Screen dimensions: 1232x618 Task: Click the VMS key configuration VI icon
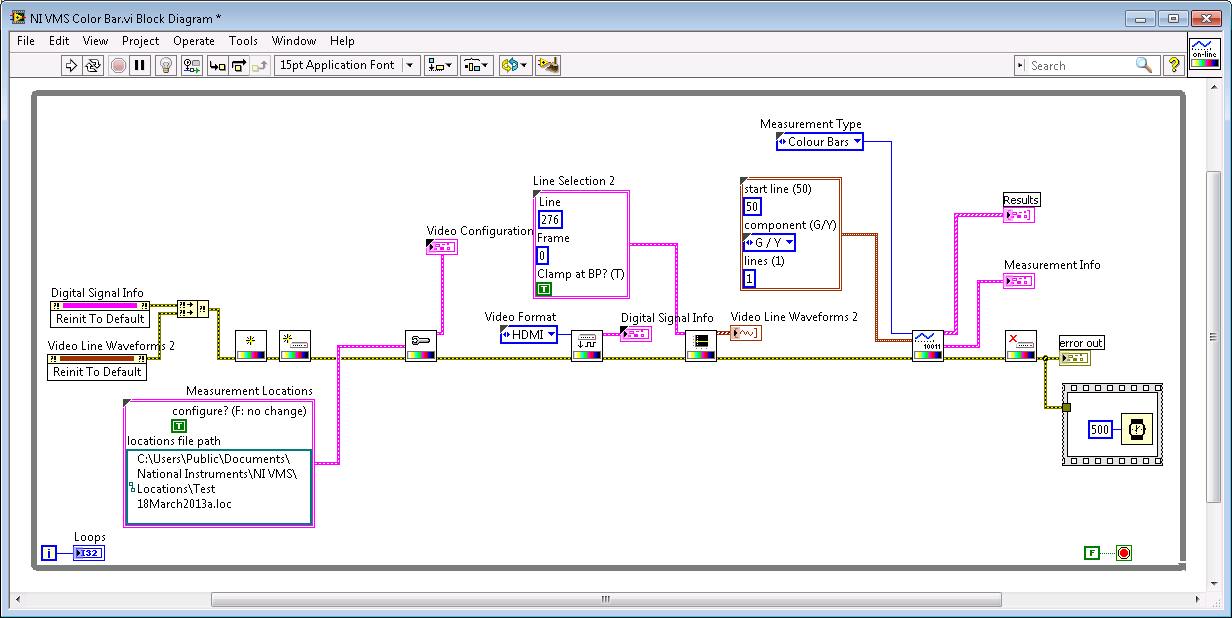tap(421, 346)
